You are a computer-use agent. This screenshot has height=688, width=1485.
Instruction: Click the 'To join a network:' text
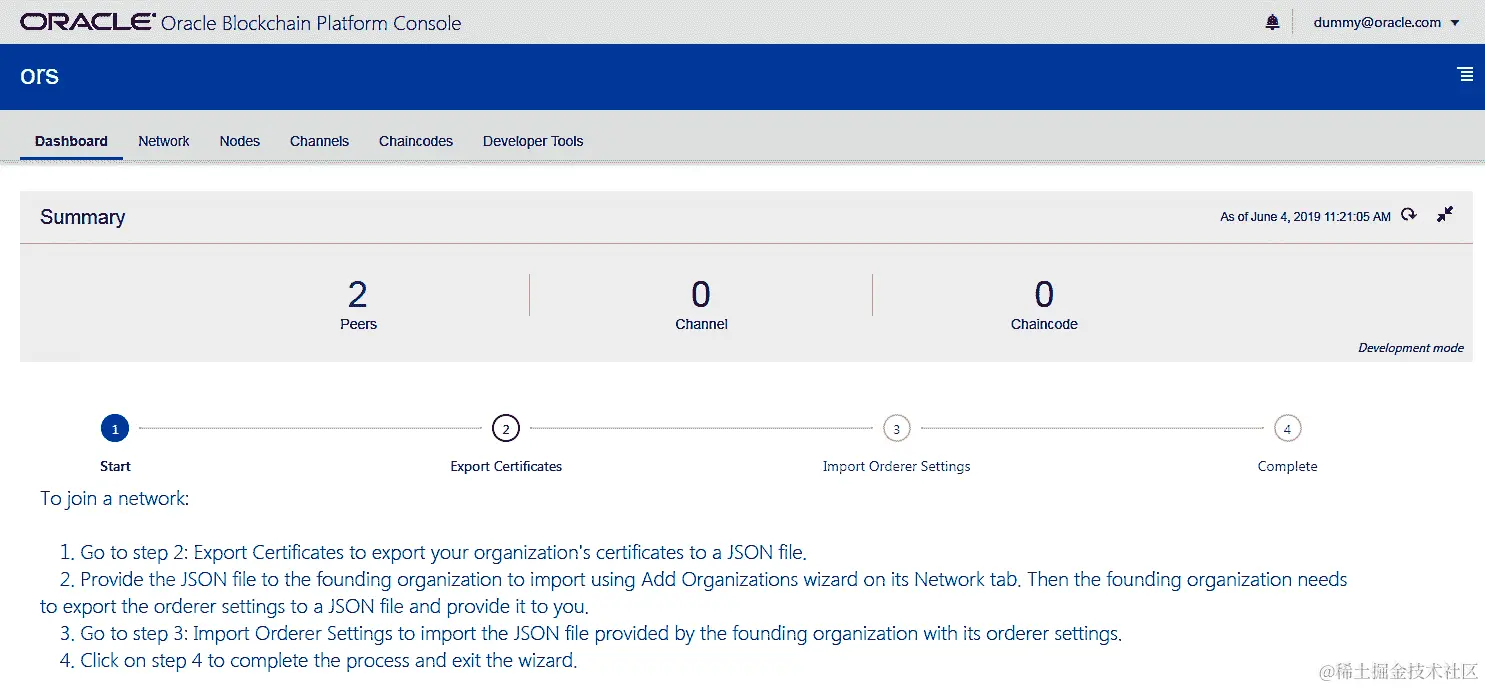[x=114, y=498]
